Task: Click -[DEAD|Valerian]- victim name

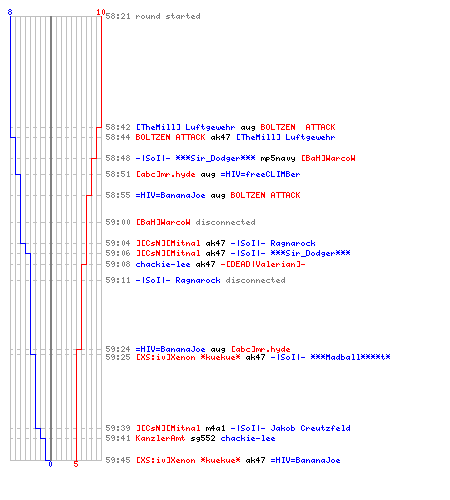Action: pos(263,264)
